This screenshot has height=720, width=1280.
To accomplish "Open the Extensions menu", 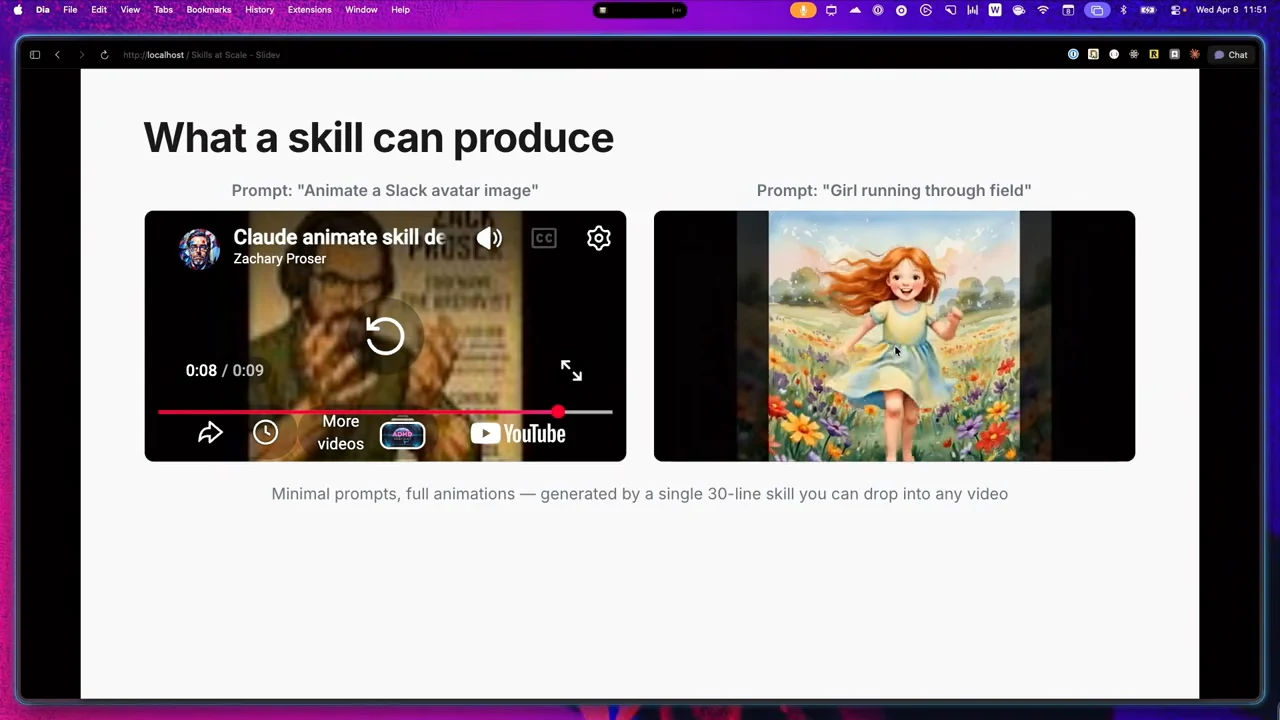I will [x=309, y=10].
